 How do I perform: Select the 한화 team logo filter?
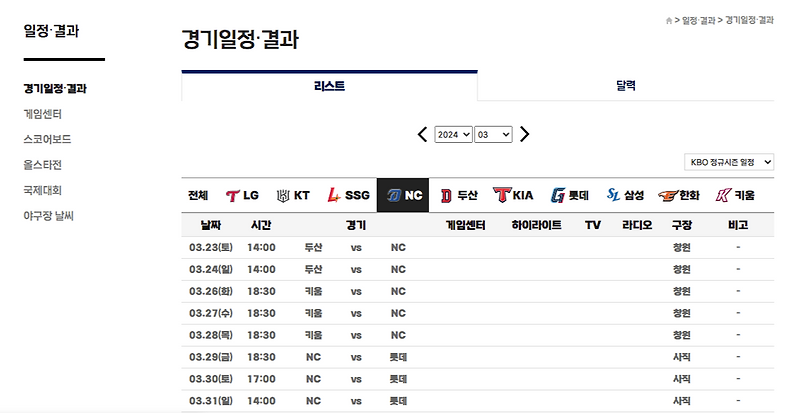679,196
